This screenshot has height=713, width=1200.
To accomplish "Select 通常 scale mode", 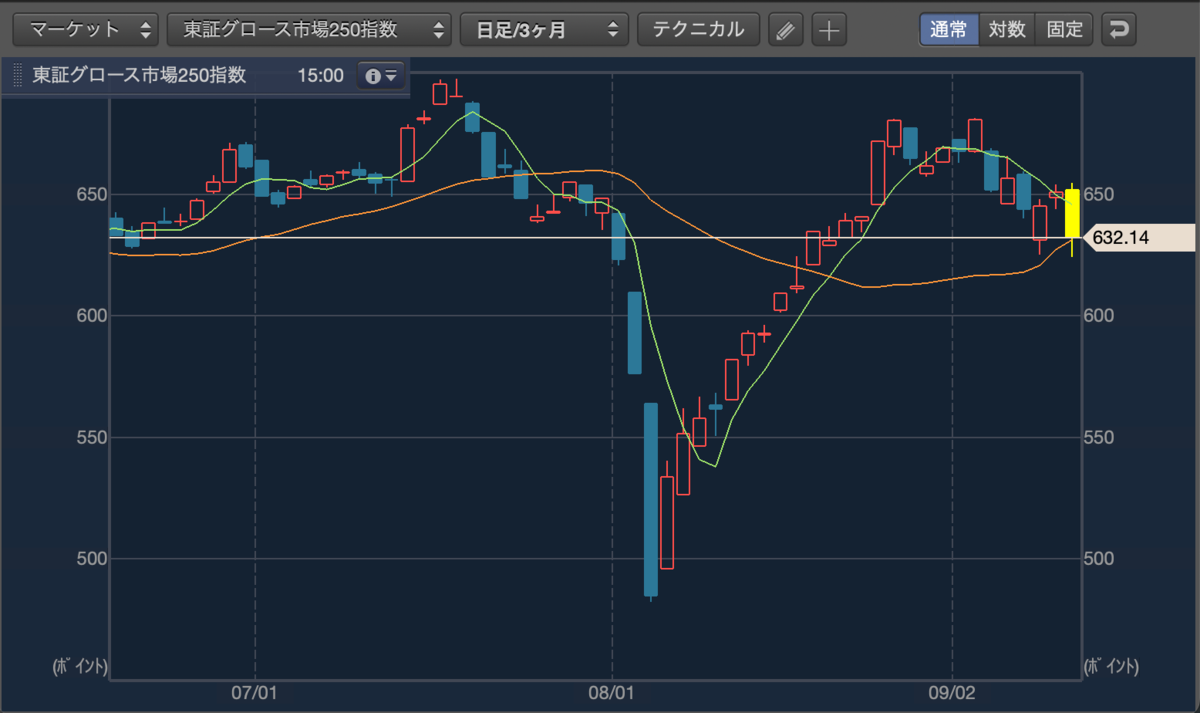I will point(948,29).
